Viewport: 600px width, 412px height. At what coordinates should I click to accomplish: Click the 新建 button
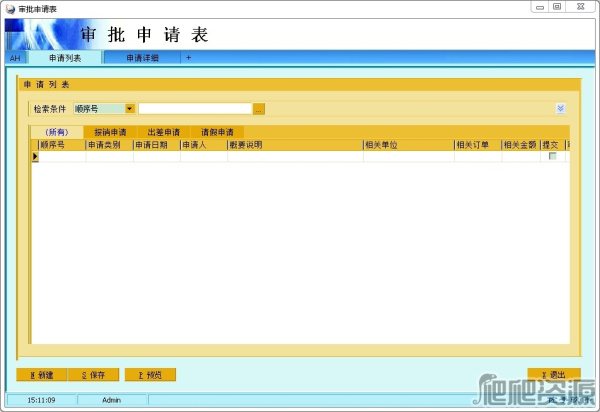(x=42, y=375)
